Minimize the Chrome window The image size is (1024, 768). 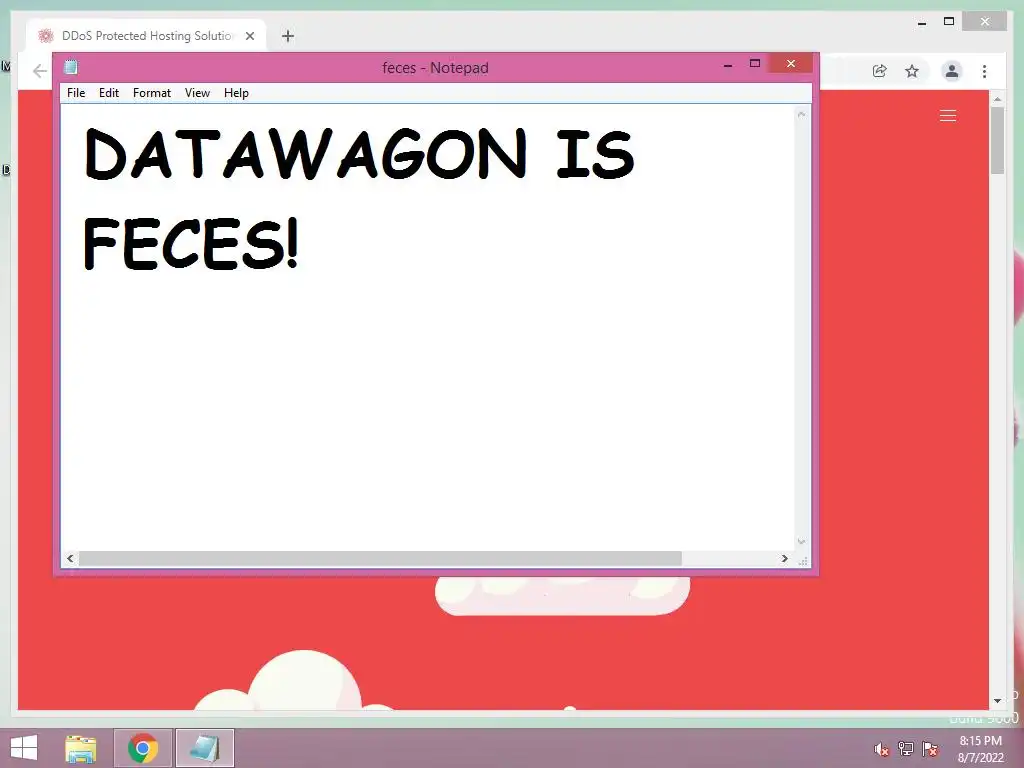coord(922,22)
